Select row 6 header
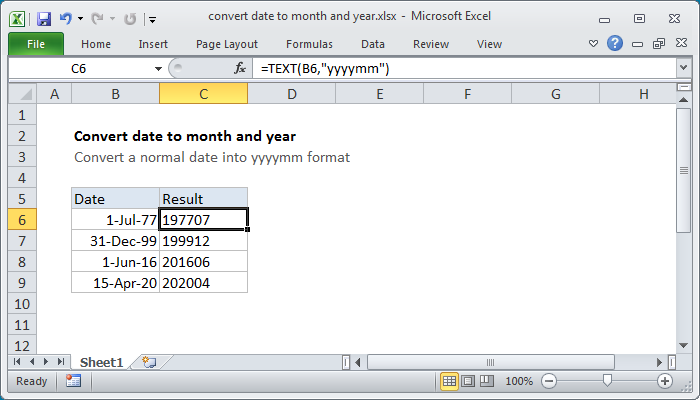Image resolution: width=700 pixels, height=400 pixels. (22, 220)
